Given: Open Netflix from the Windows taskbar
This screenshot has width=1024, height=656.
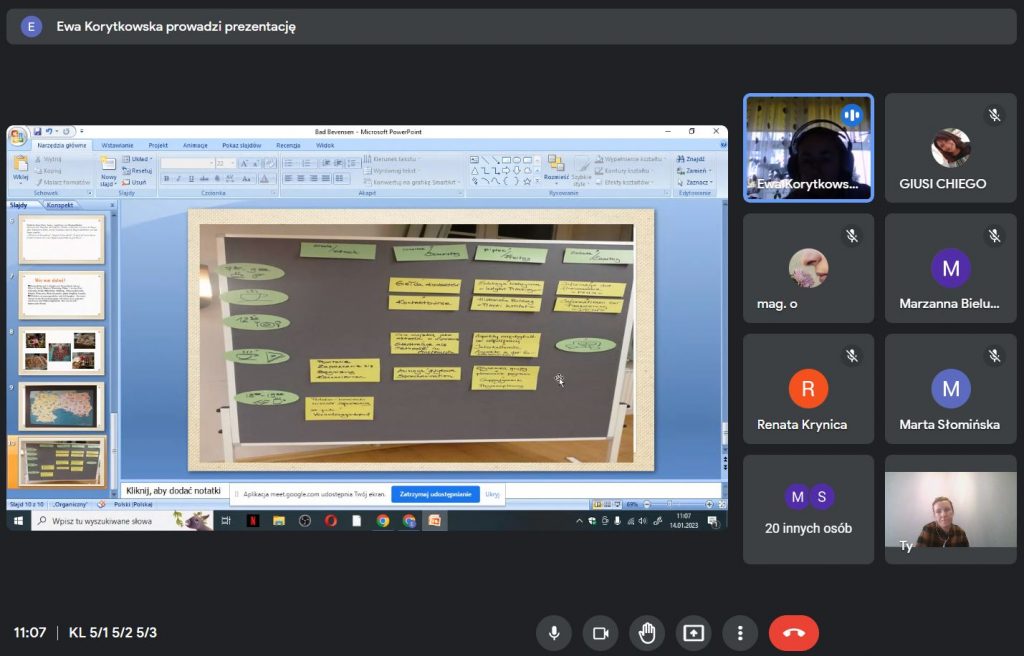Looking at the screenshot, I should click(253, 521).
